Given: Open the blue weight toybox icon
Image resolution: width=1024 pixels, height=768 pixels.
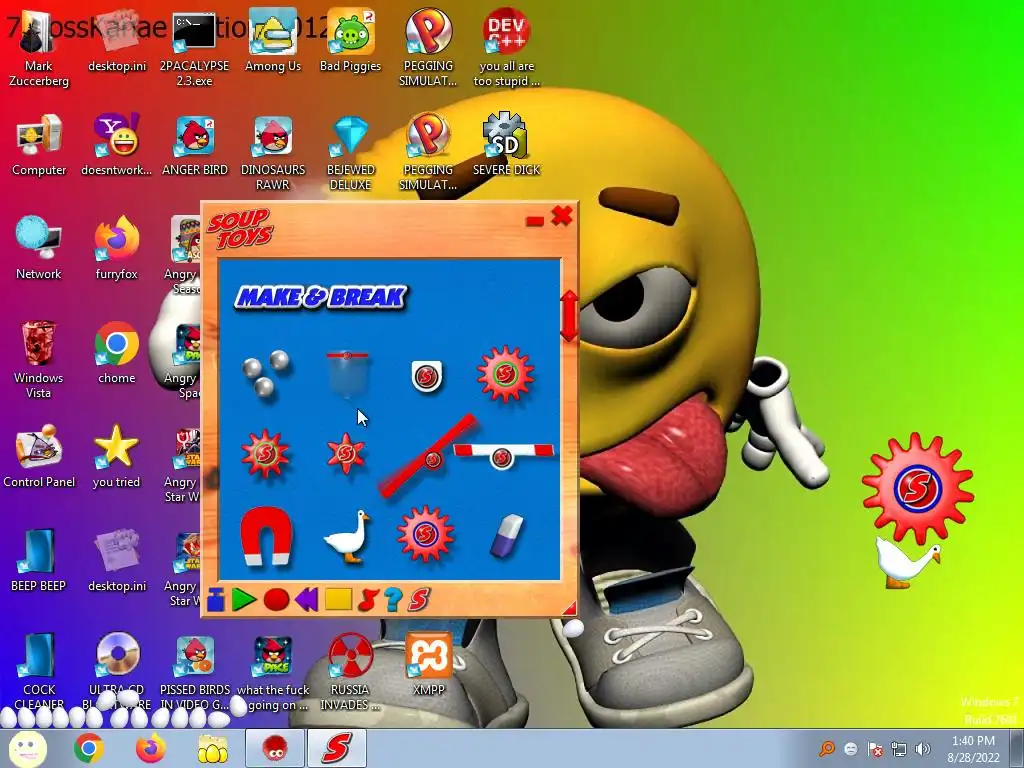Looking at the screenshot, I should [x=216, y=599].
